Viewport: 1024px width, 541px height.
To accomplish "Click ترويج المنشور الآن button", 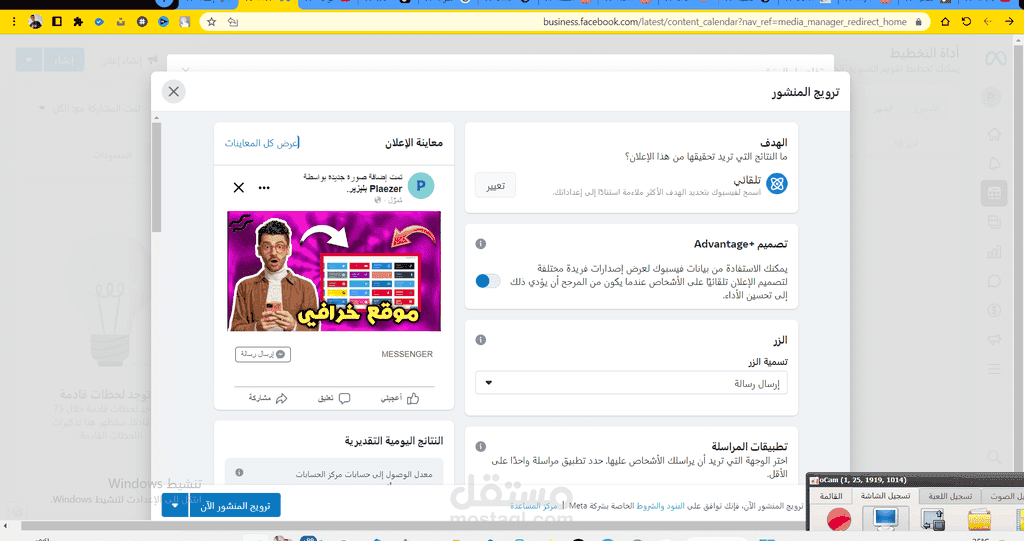I will [235, 505].
